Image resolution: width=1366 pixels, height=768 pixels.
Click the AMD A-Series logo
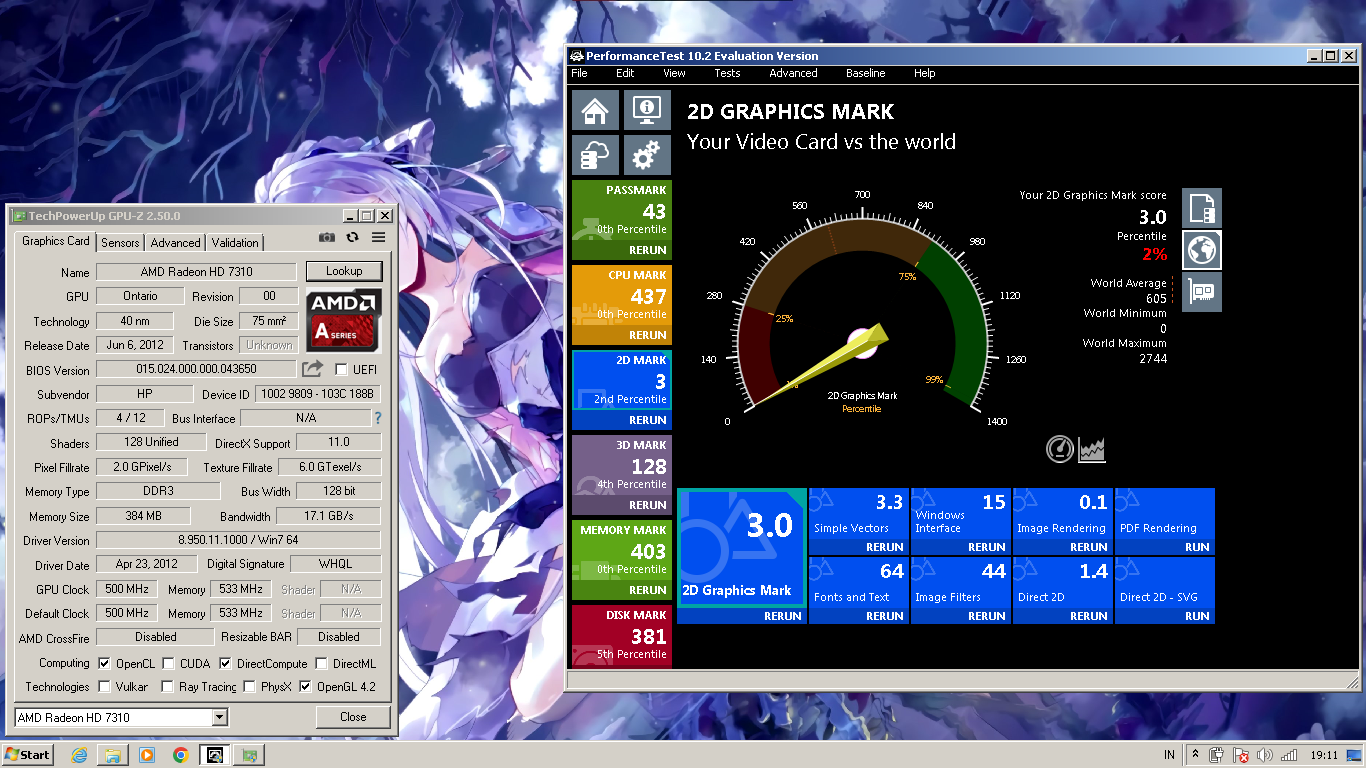343,319
